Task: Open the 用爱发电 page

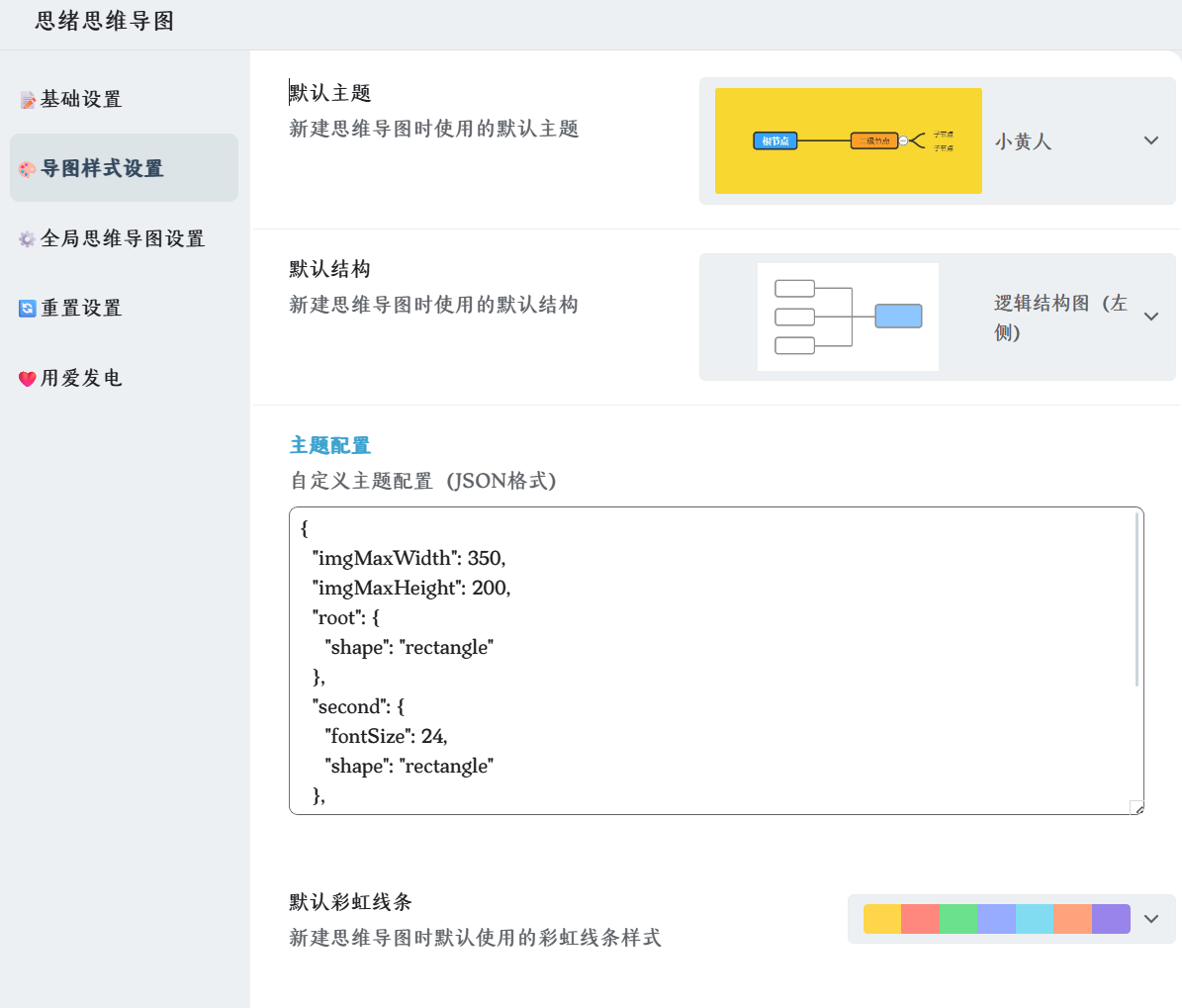Action: point(81,378)
